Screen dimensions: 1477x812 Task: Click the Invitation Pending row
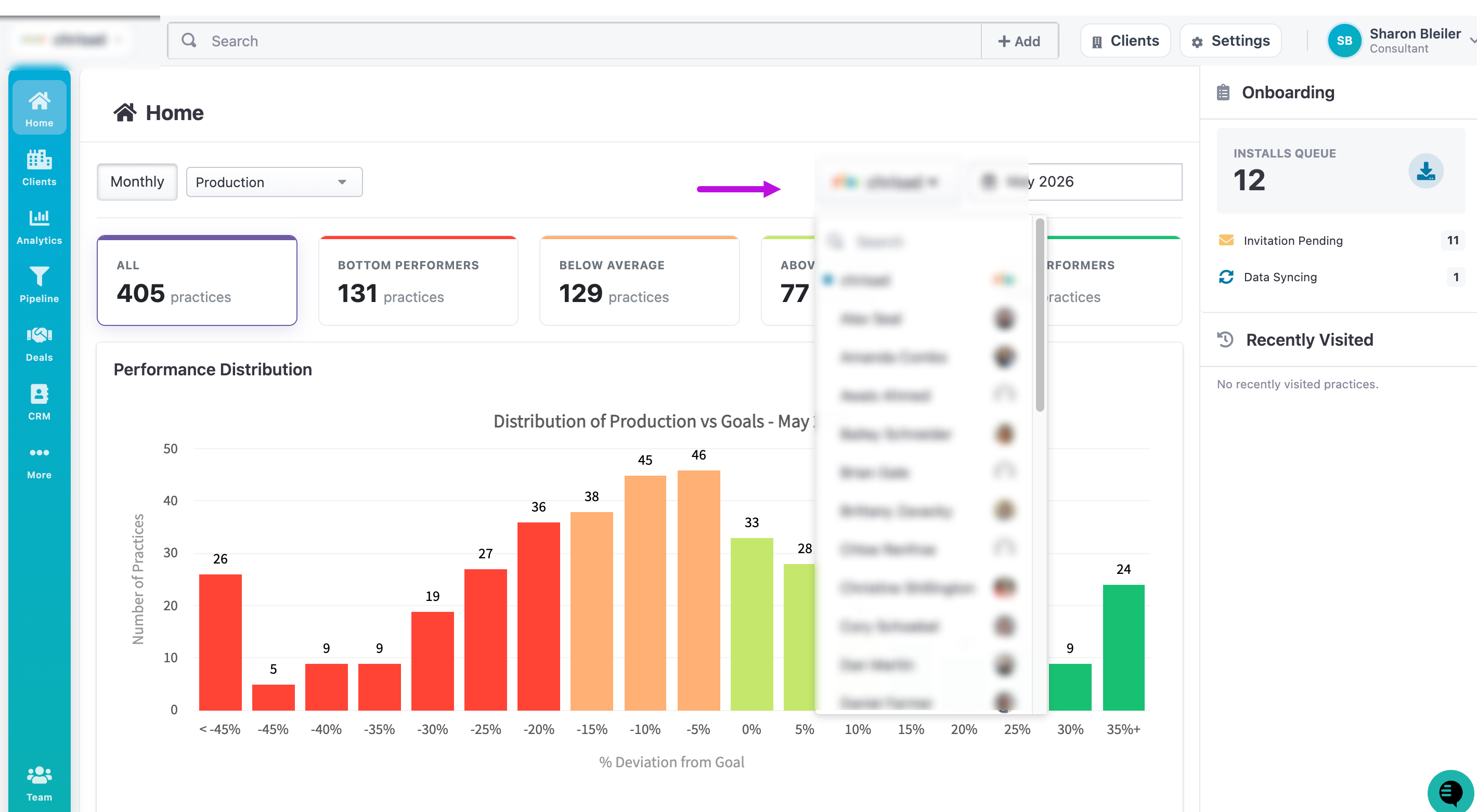click(x=1341, y=240)
